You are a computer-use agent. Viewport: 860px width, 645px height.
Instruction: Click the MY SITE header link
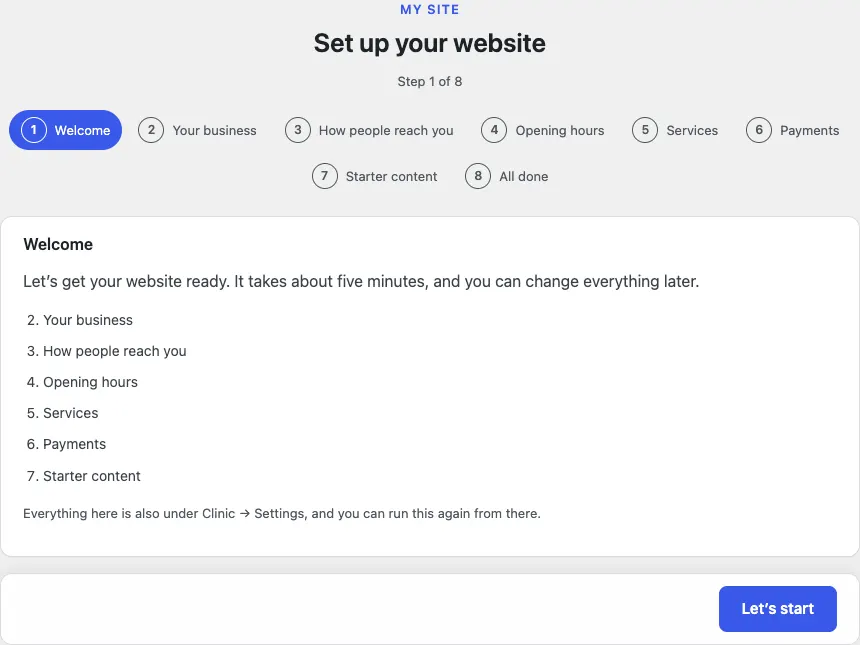pyautogui.click(x=429, y=9)
